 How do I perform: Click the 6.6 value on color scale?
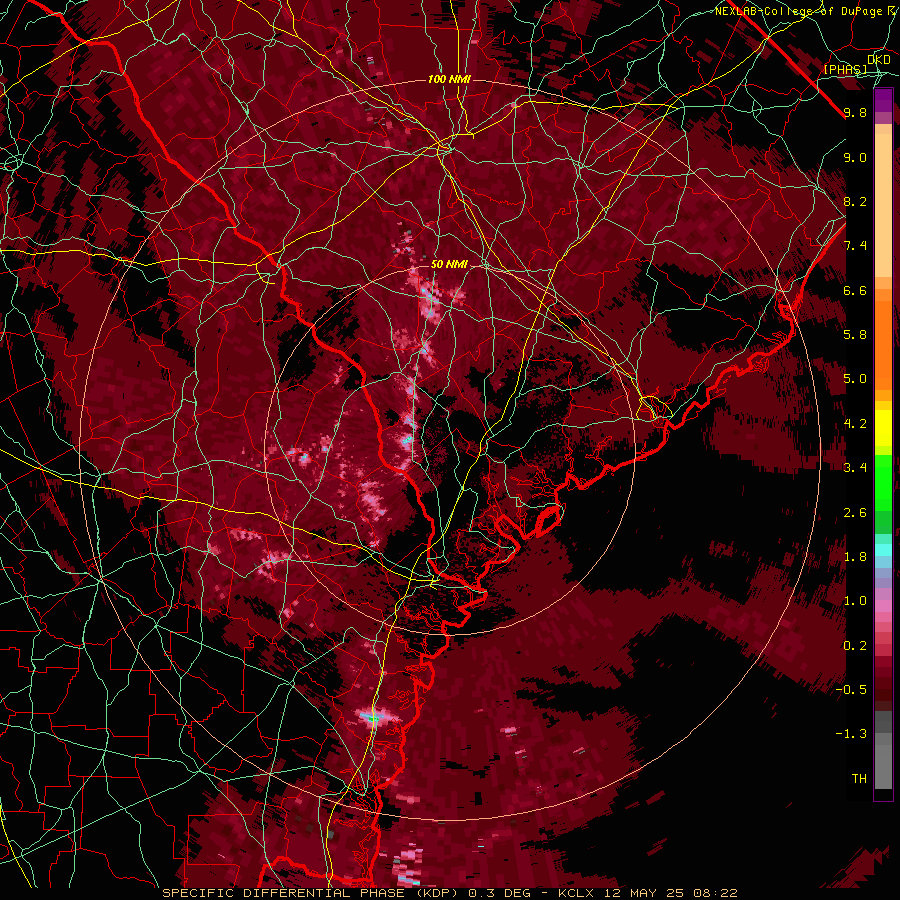click(855, 290)
